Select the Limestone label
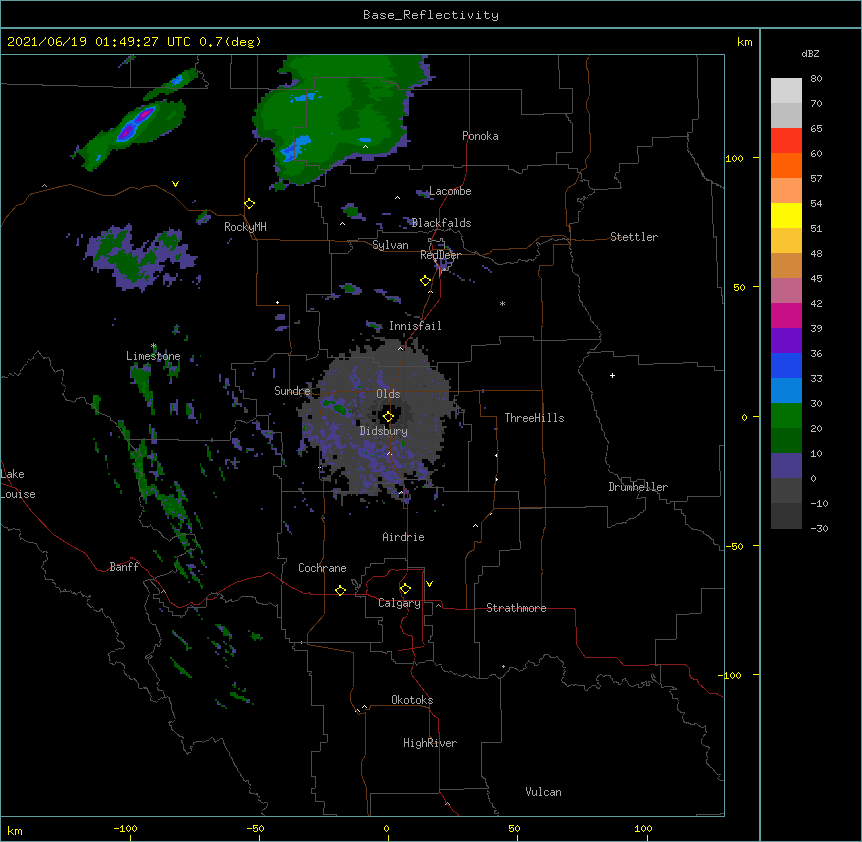 pyautogui.click(x=153, y=356)
